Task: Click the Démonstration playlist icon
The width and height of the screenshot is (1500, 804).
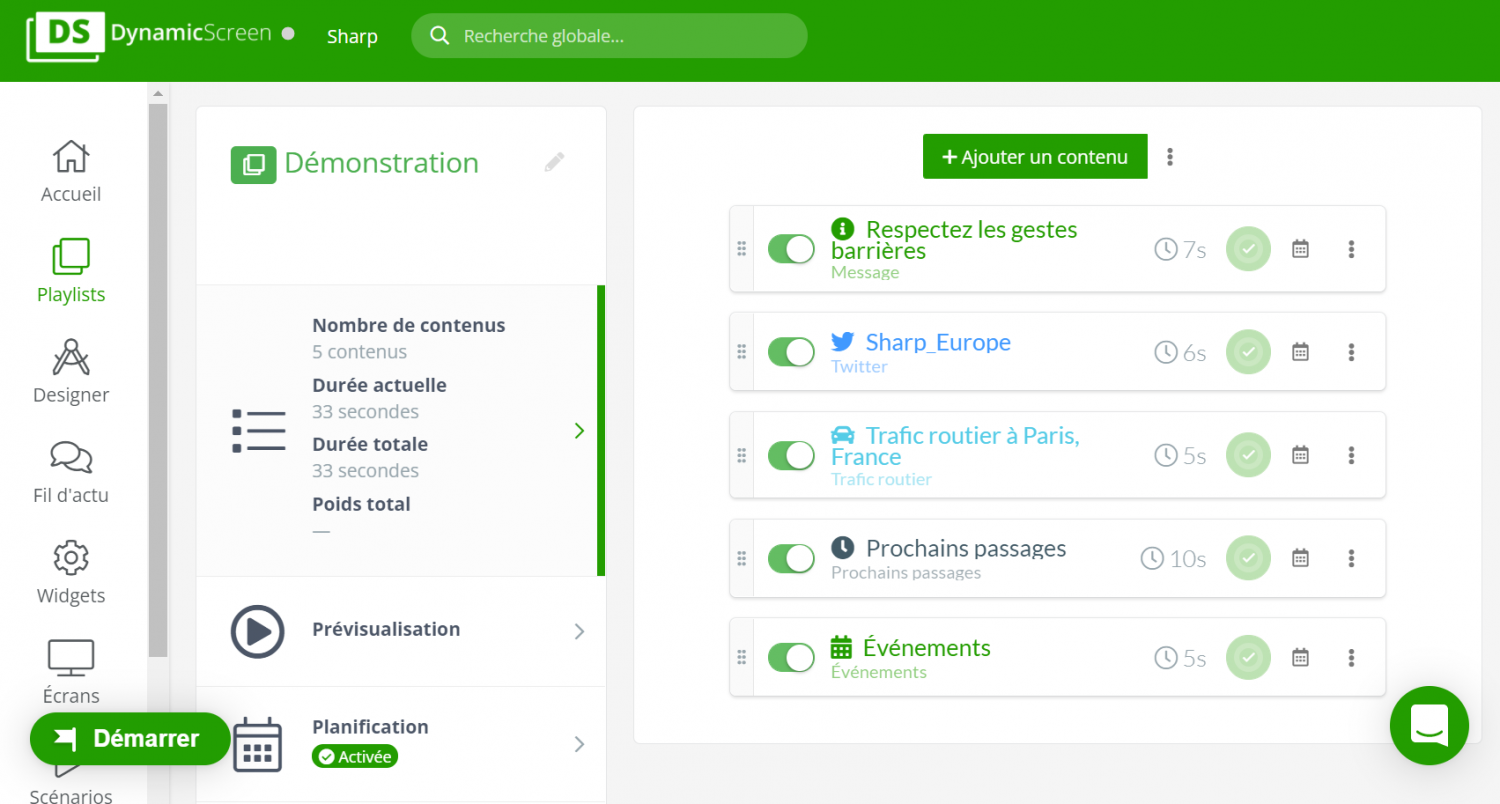Action: [253, 165]
